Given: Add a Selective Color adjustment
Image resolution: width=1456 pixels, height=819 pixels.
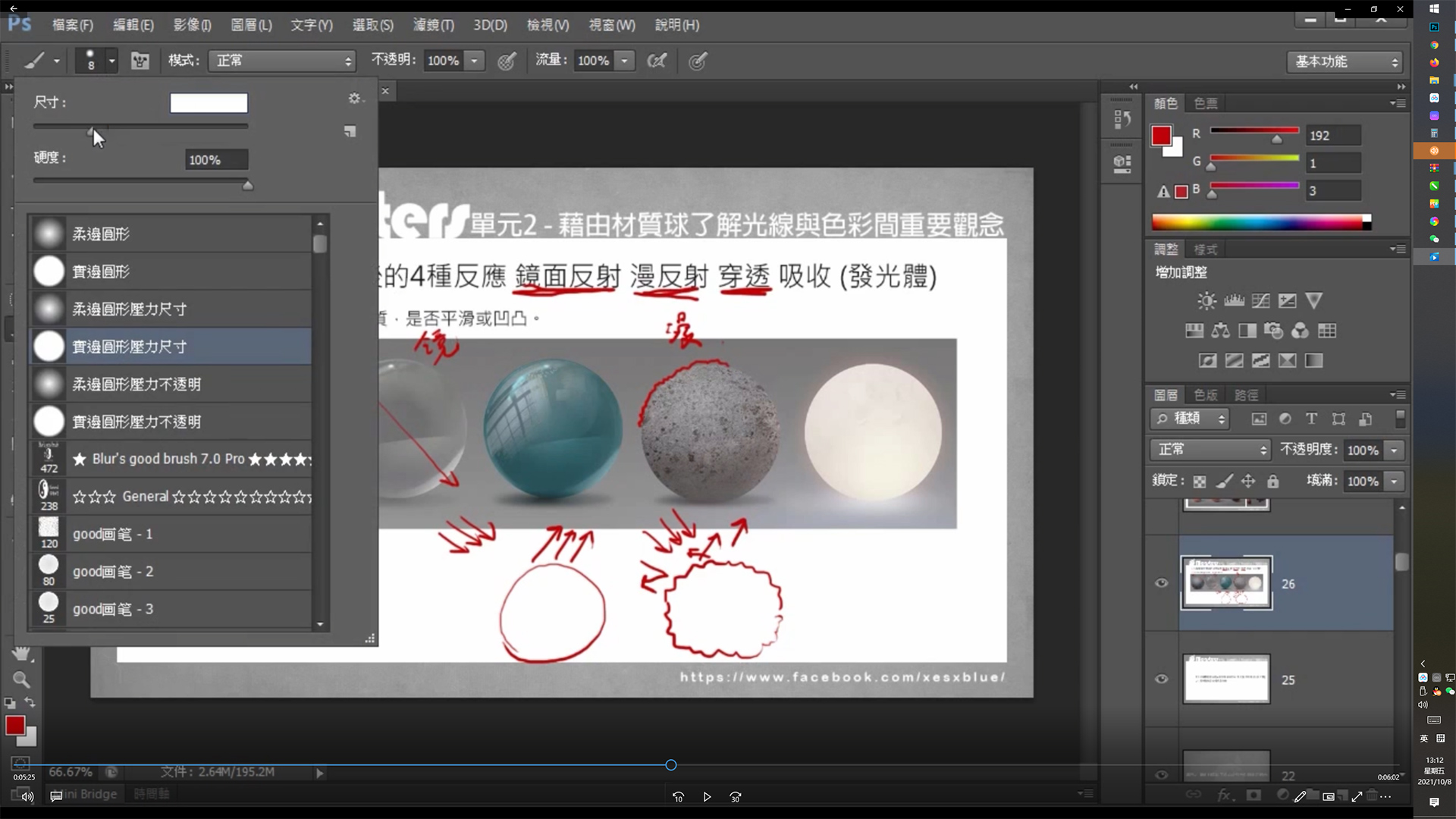Looking at the screenshot, I should [1288, 360].
